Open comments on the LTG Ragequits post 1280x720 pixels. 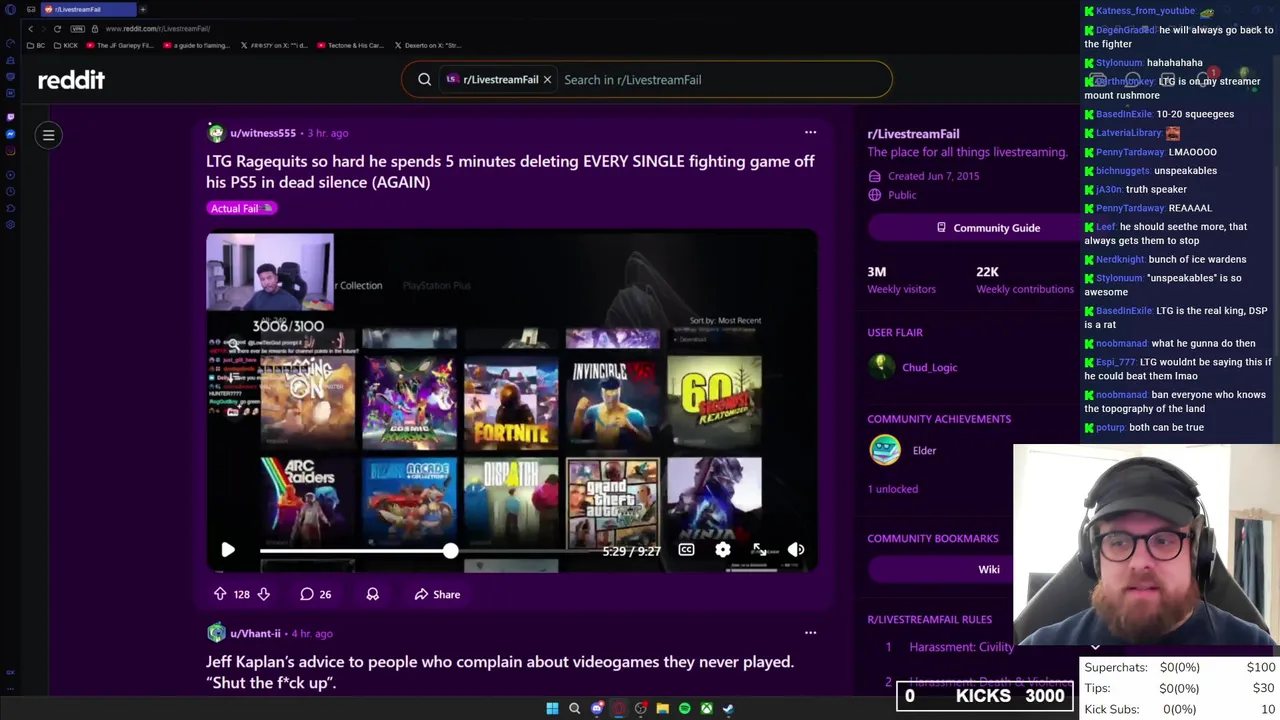(x=315, y=594)
